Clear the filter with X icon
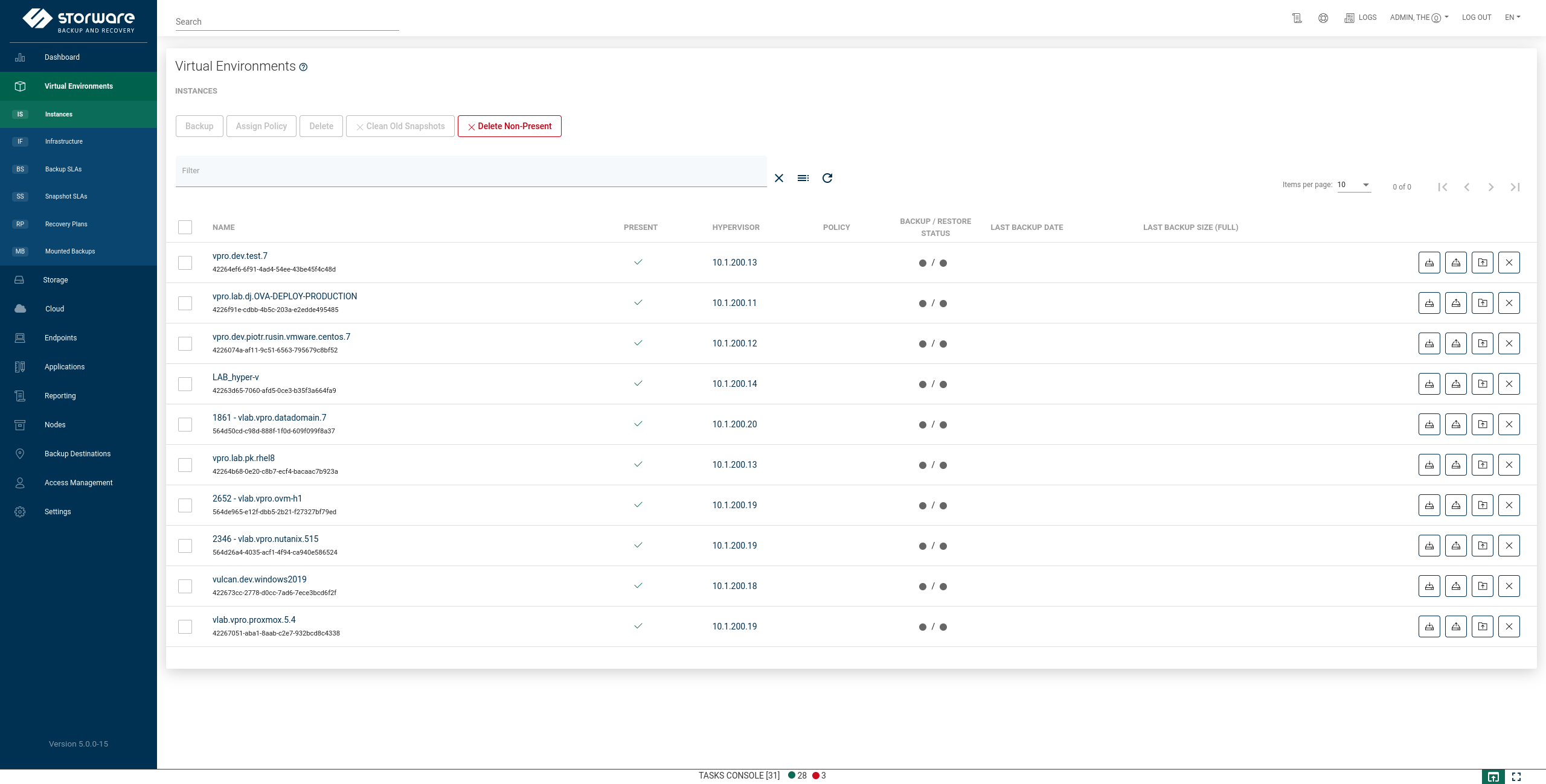 point(778,178)
